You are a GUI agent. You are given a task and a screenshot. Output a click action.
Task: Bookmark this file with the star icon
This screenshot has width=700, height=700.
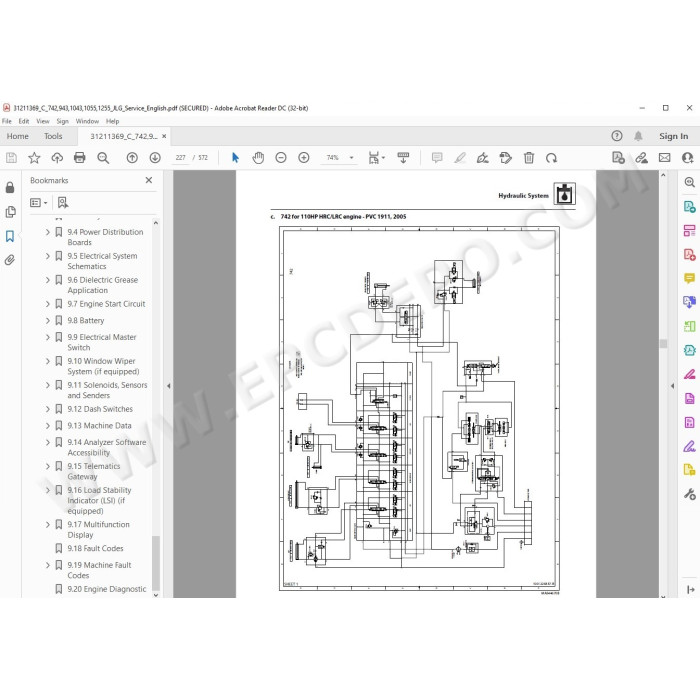[x=34, y=158]
